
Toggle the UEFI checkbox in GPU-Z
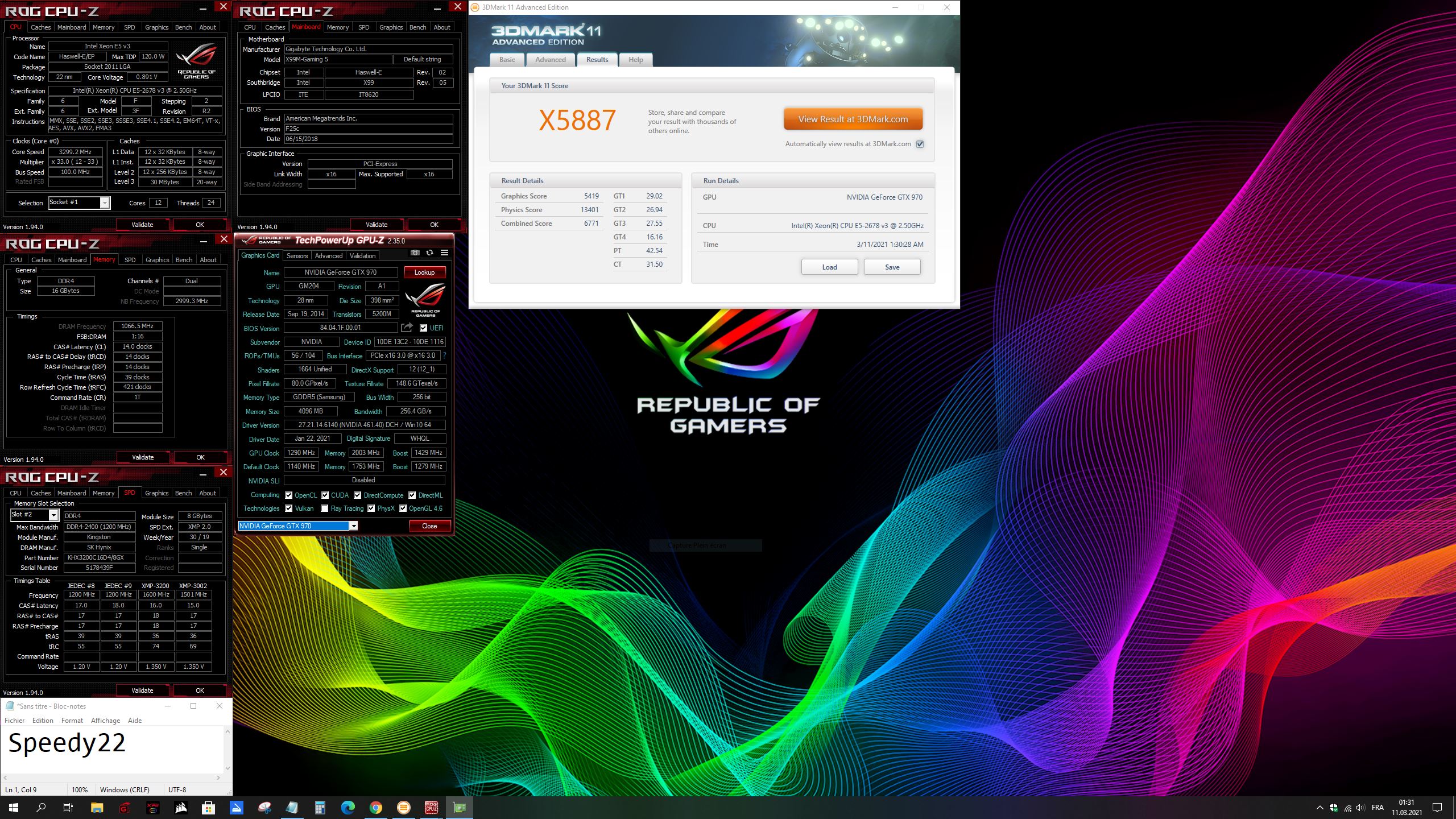pyautogui.click(x=423, y=328)
